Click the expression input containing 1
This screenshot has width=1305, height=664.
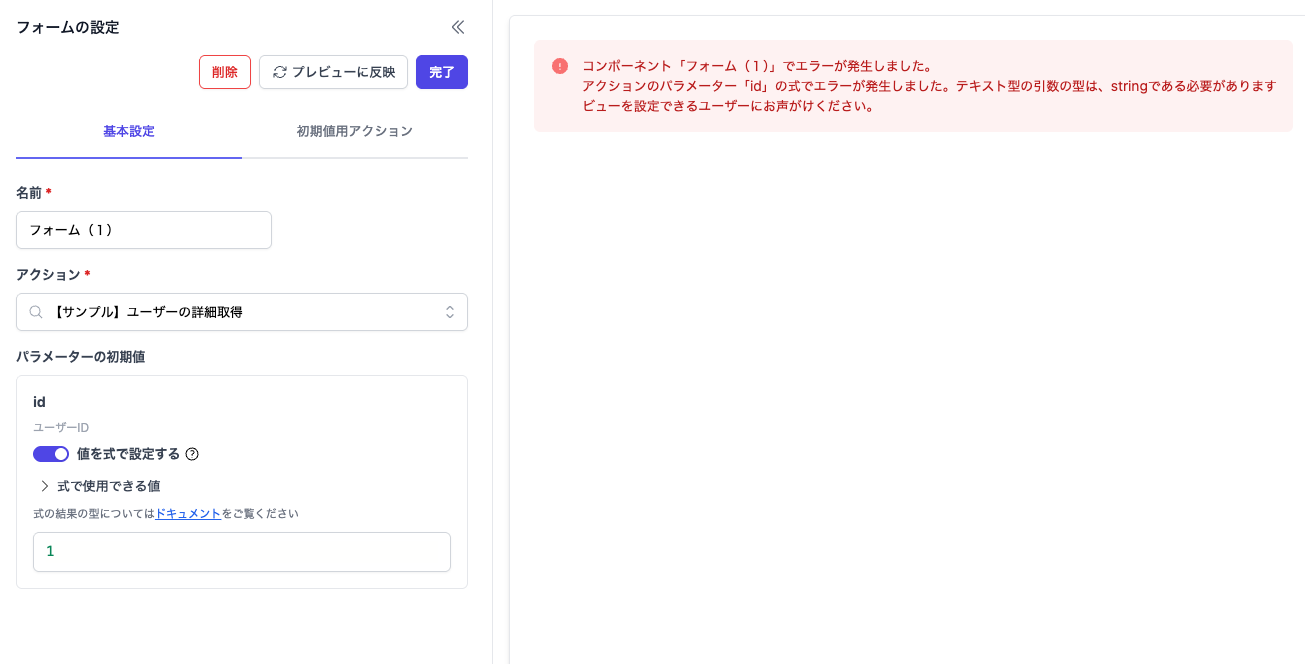coord(242,552)
